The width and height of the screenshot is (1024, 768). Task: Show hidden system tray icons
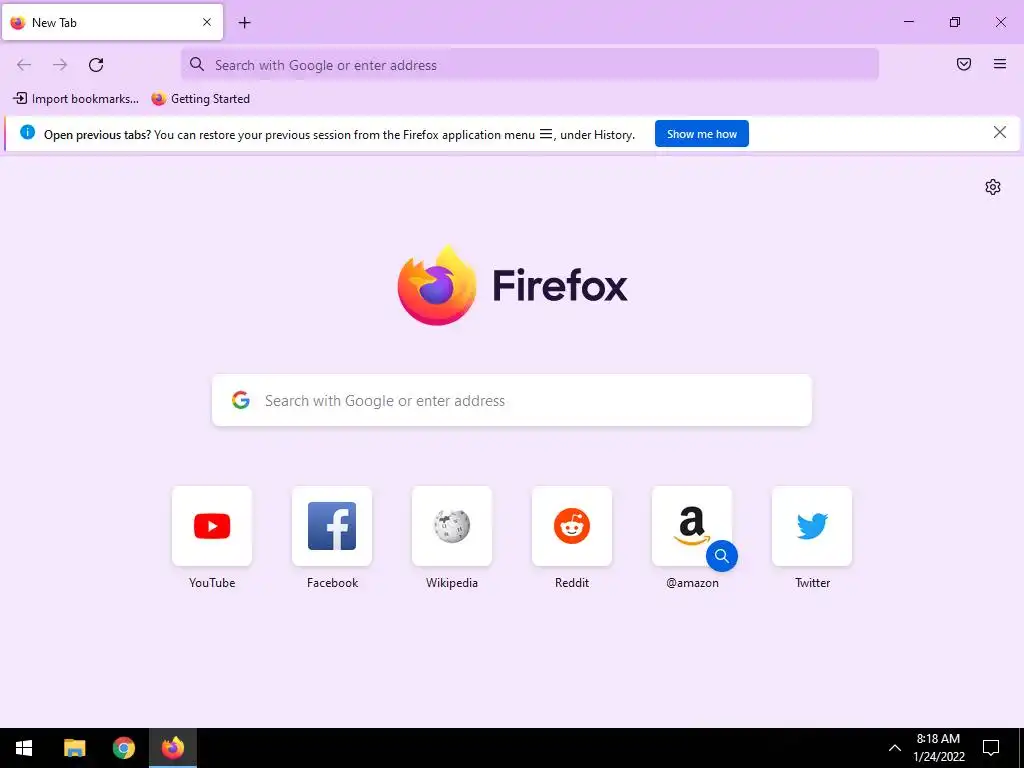click(895, 748)
